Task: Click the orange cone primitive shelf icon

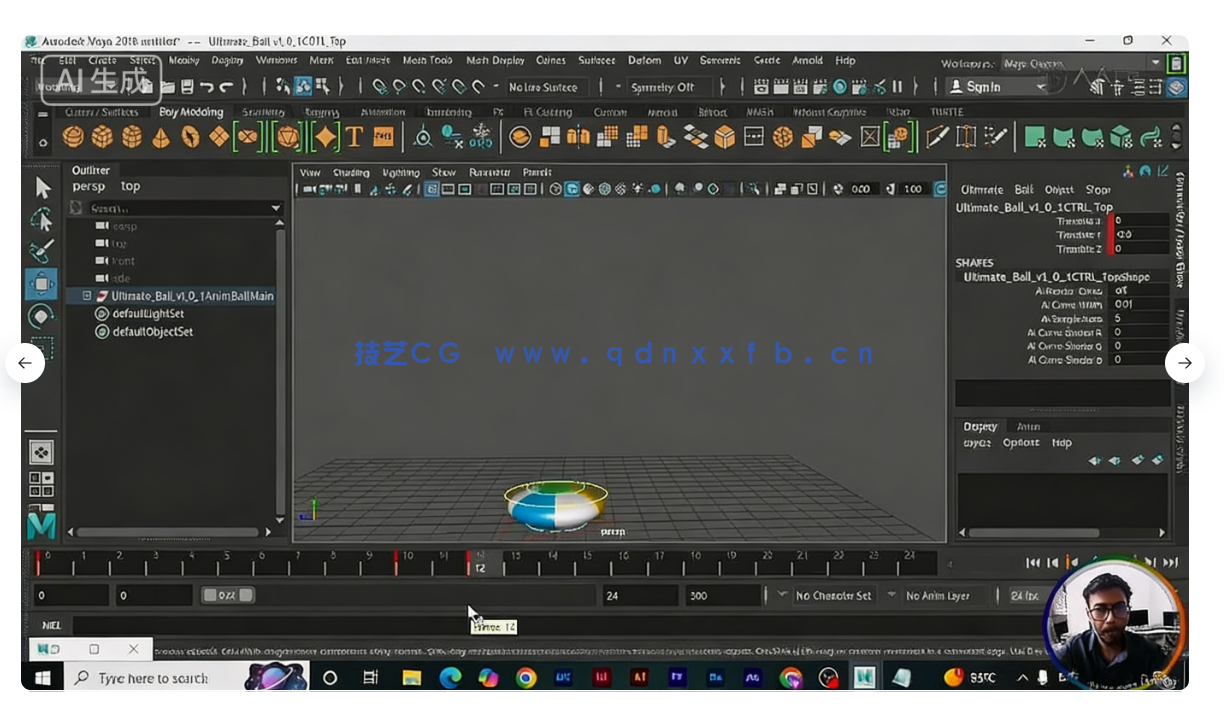Action: pyautogui.click(x=160, y=137)
